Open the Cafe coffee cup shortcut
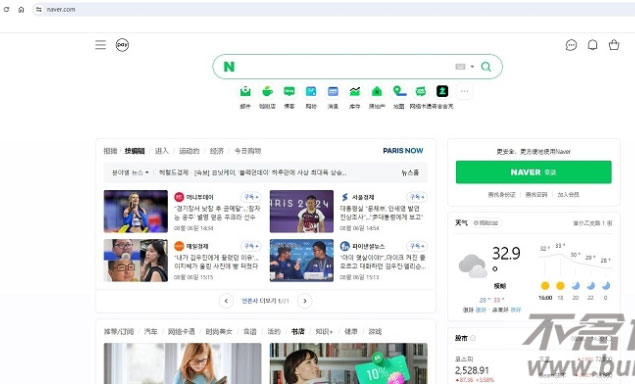This screenshot has width=635, height=384. point(267,92)
